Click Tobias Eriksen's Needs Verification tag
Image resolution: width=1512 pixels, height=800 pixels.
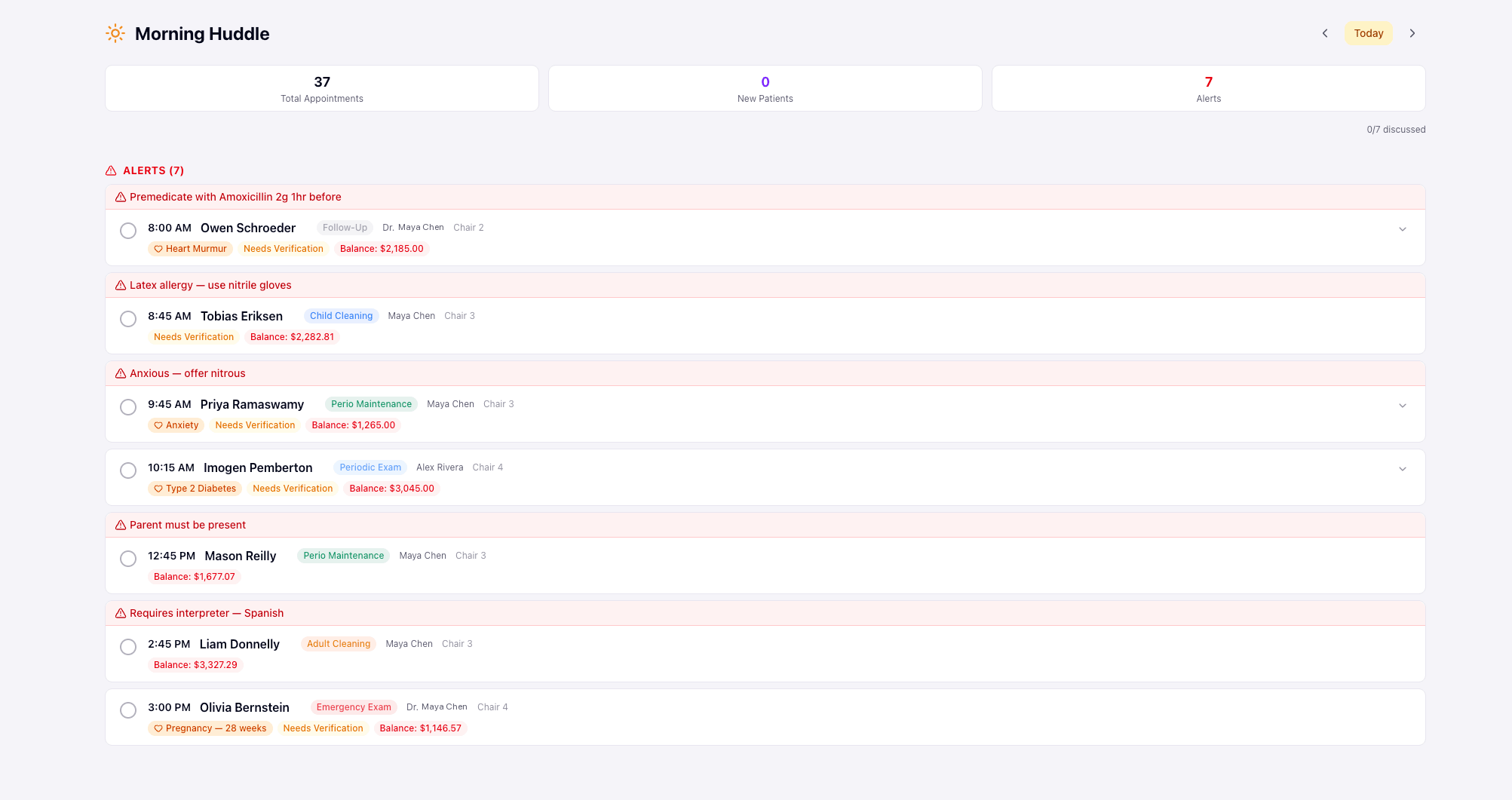coord(194,337)
